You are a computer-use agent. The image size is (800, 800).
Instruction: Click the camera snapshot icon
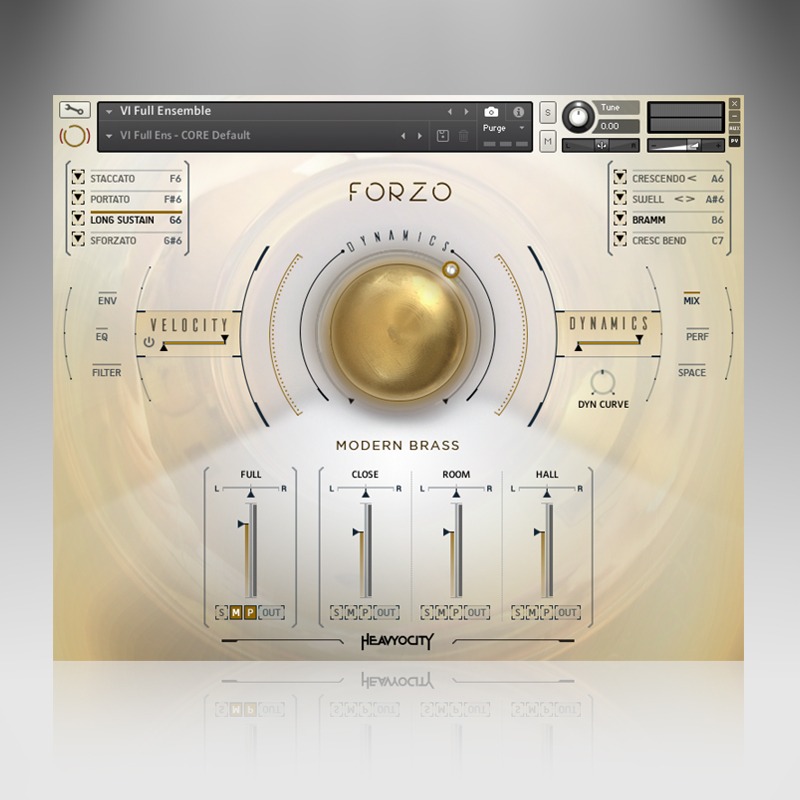[491, 112]
